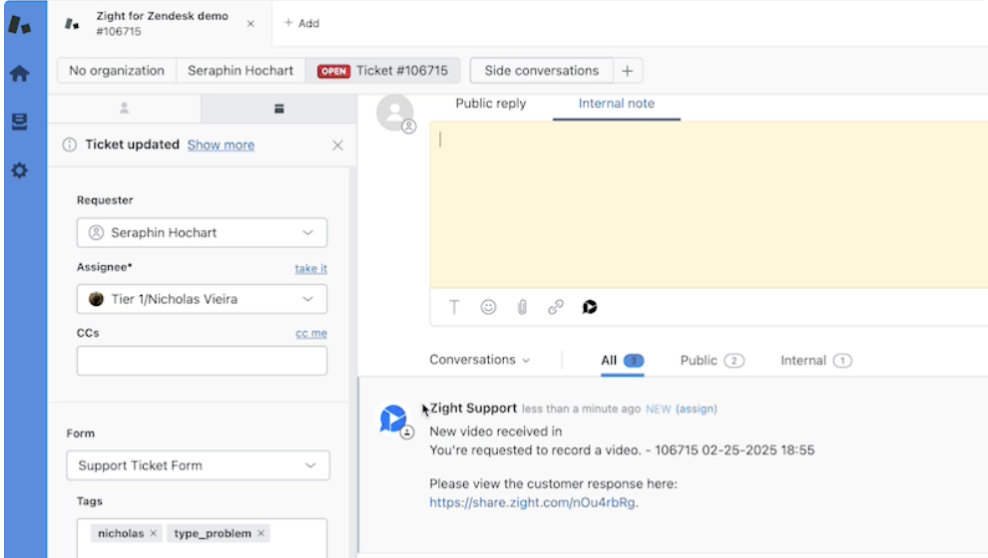The image size is (988, 558).
Task: Close the Zight for Zendesk demo tab
Action: 251,23
